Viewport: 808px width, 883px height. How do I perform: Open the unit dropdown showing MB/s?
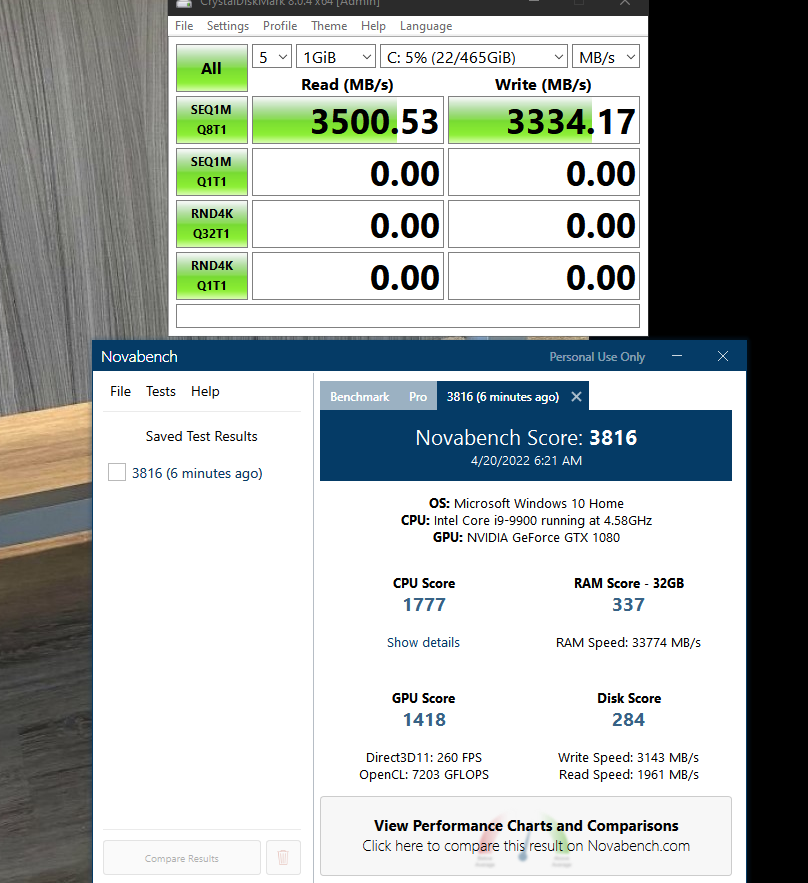(606, 57)
